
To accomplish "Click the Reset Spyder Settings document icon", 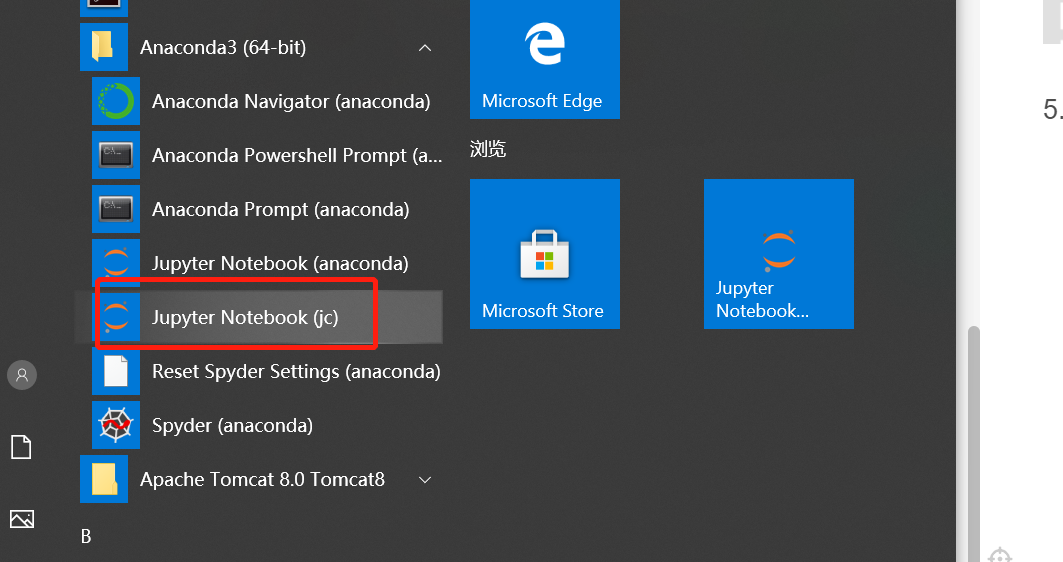I will pos(116,371).
